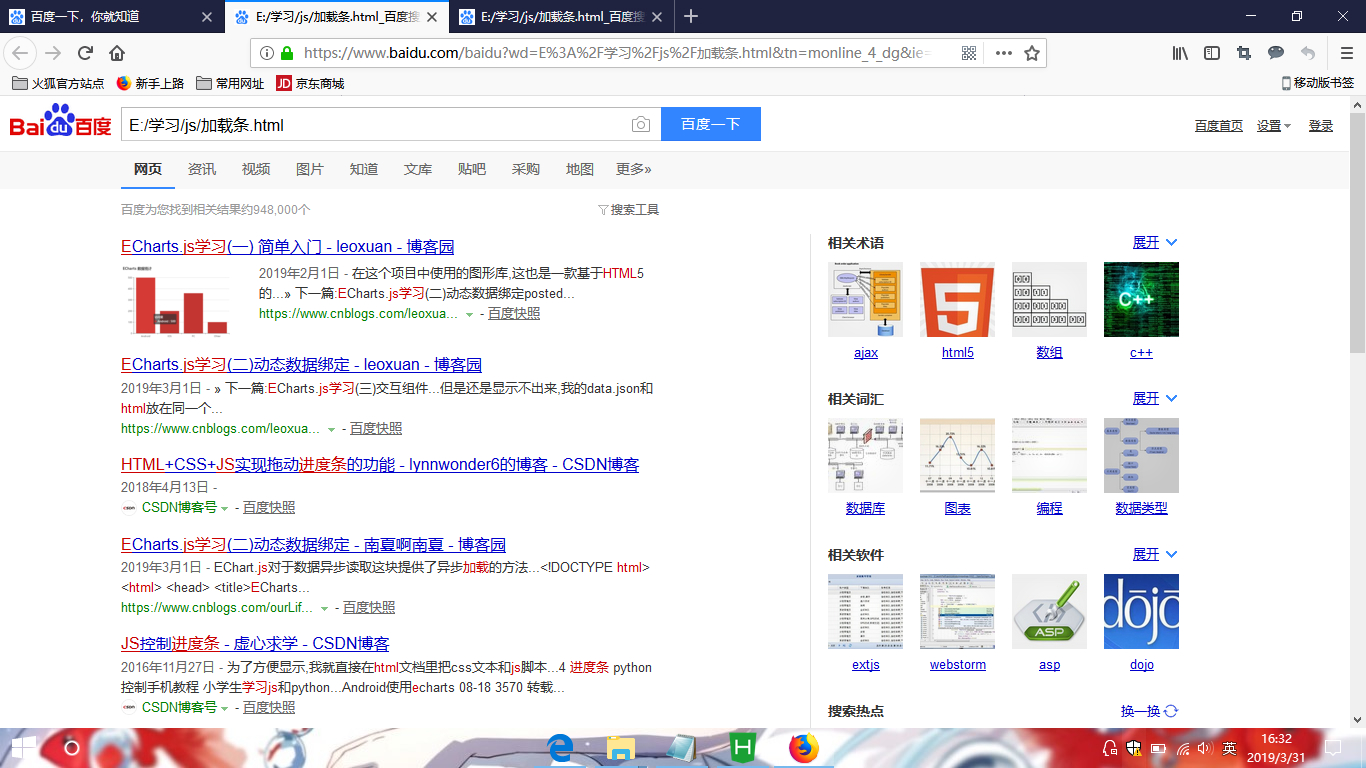Viewport: 1366px width, 768px height.
Task: Select the 图片 search category
Action: (x=310, y=169)
